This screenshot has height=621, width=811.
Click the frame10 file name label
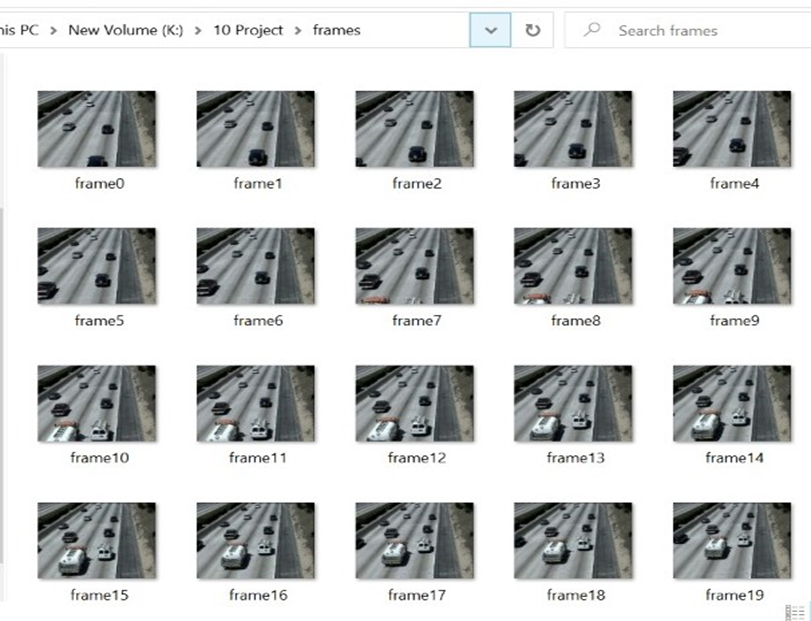tap(99, 458)
